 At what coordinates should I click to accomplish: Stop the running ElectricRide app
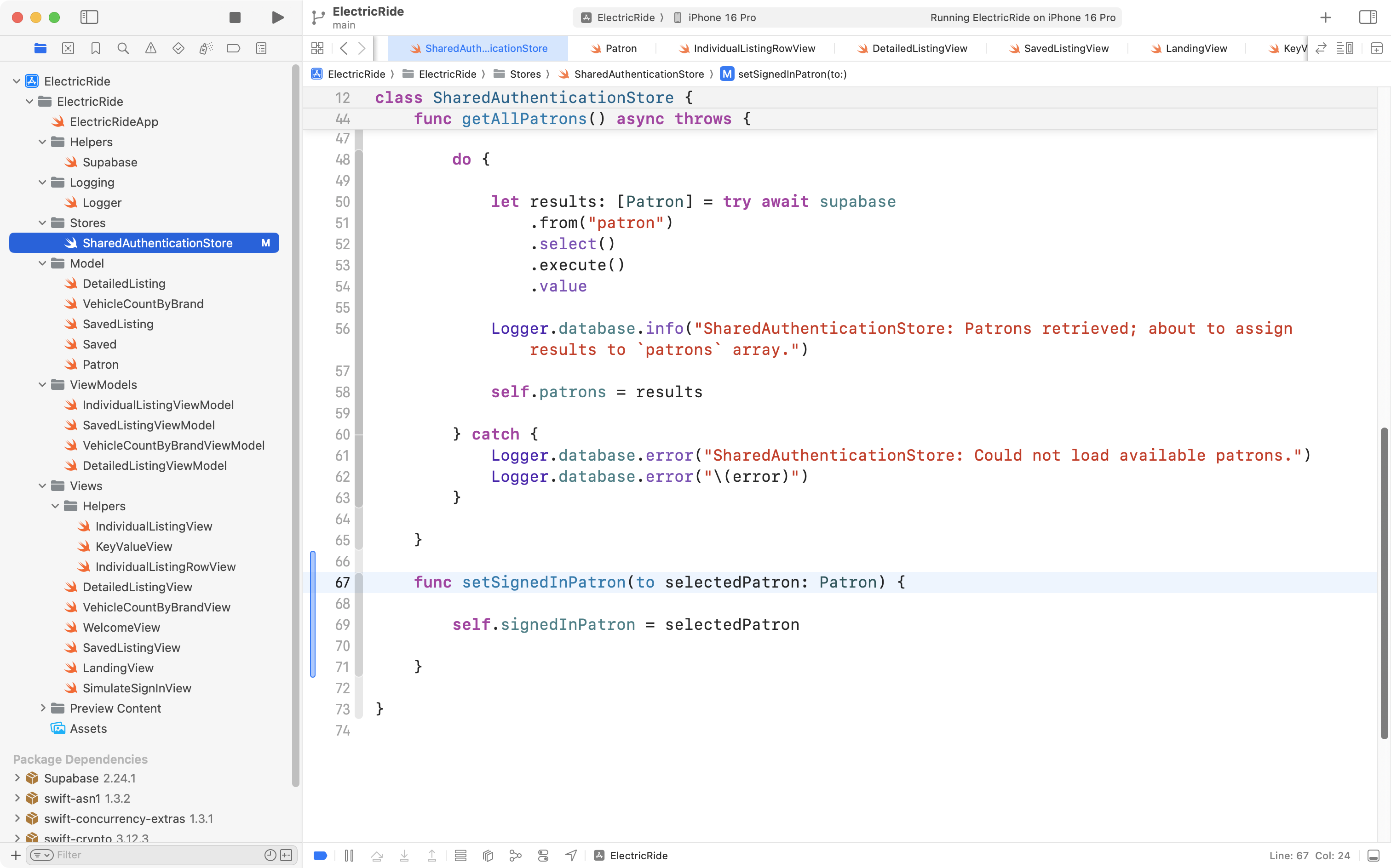[234, 17]
